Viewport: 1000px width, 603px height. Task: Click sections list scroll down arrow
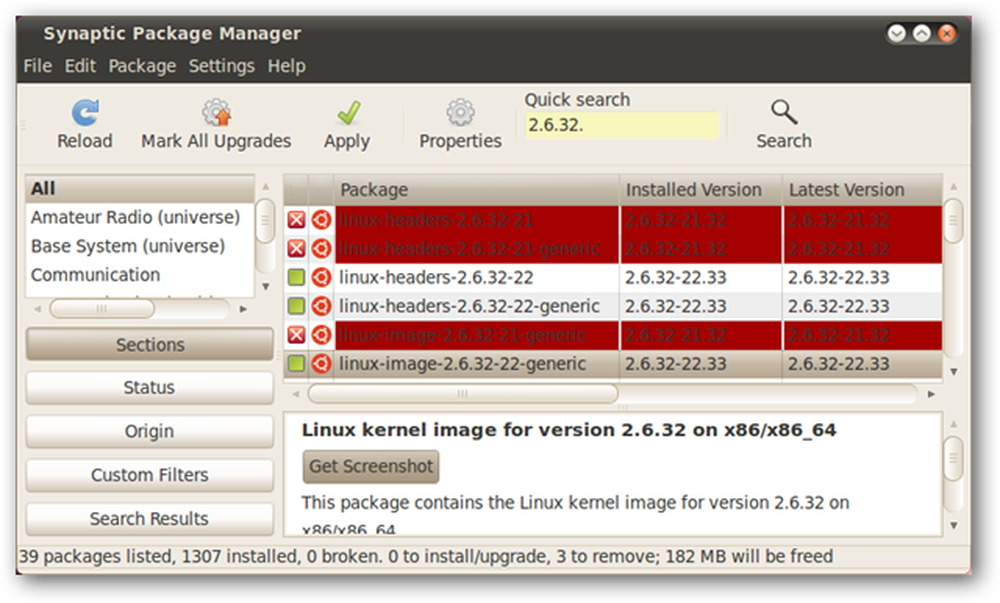coord(265,286)
